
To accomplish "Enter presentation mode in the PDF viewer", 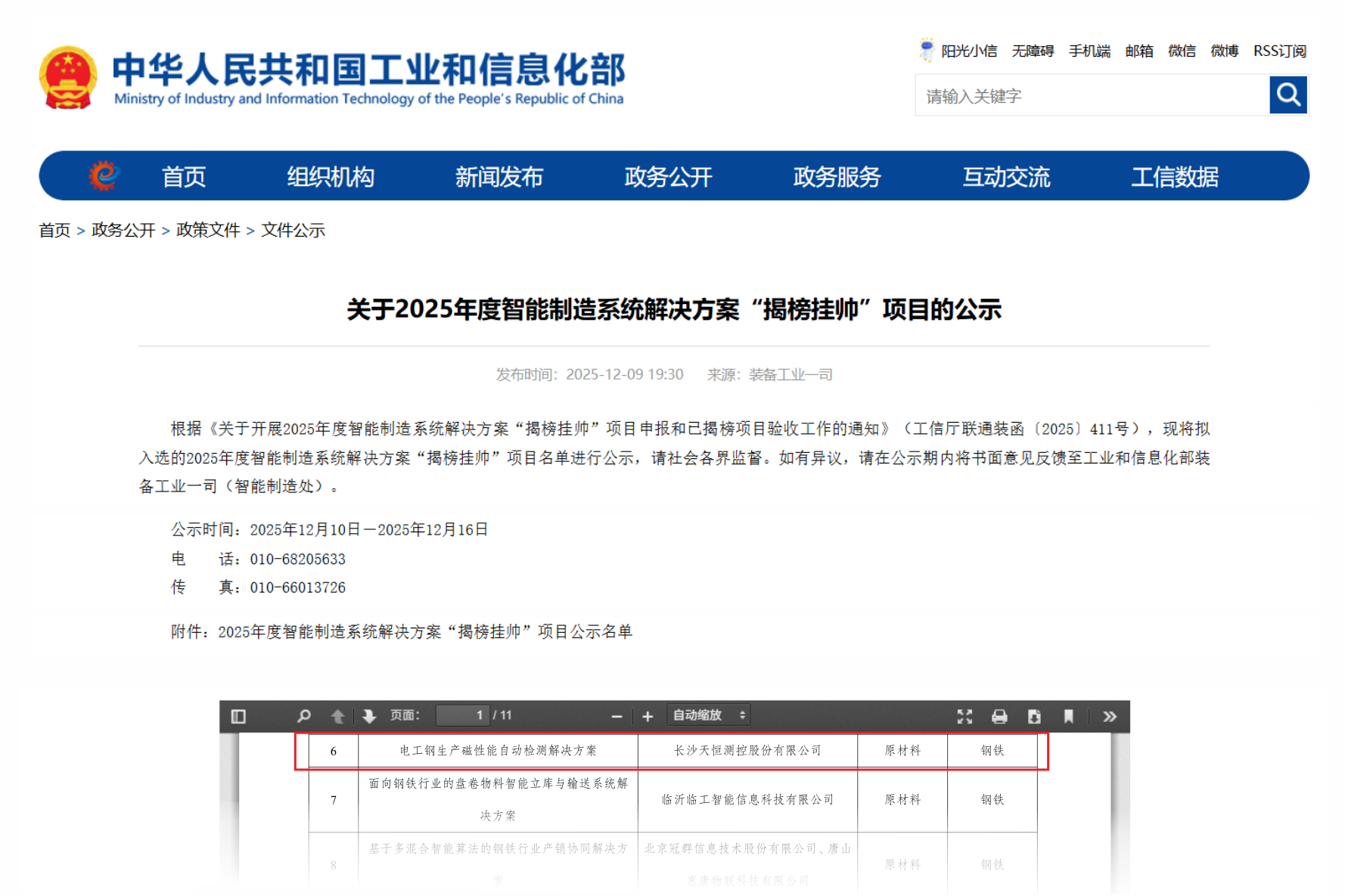I will pos(964,715).
